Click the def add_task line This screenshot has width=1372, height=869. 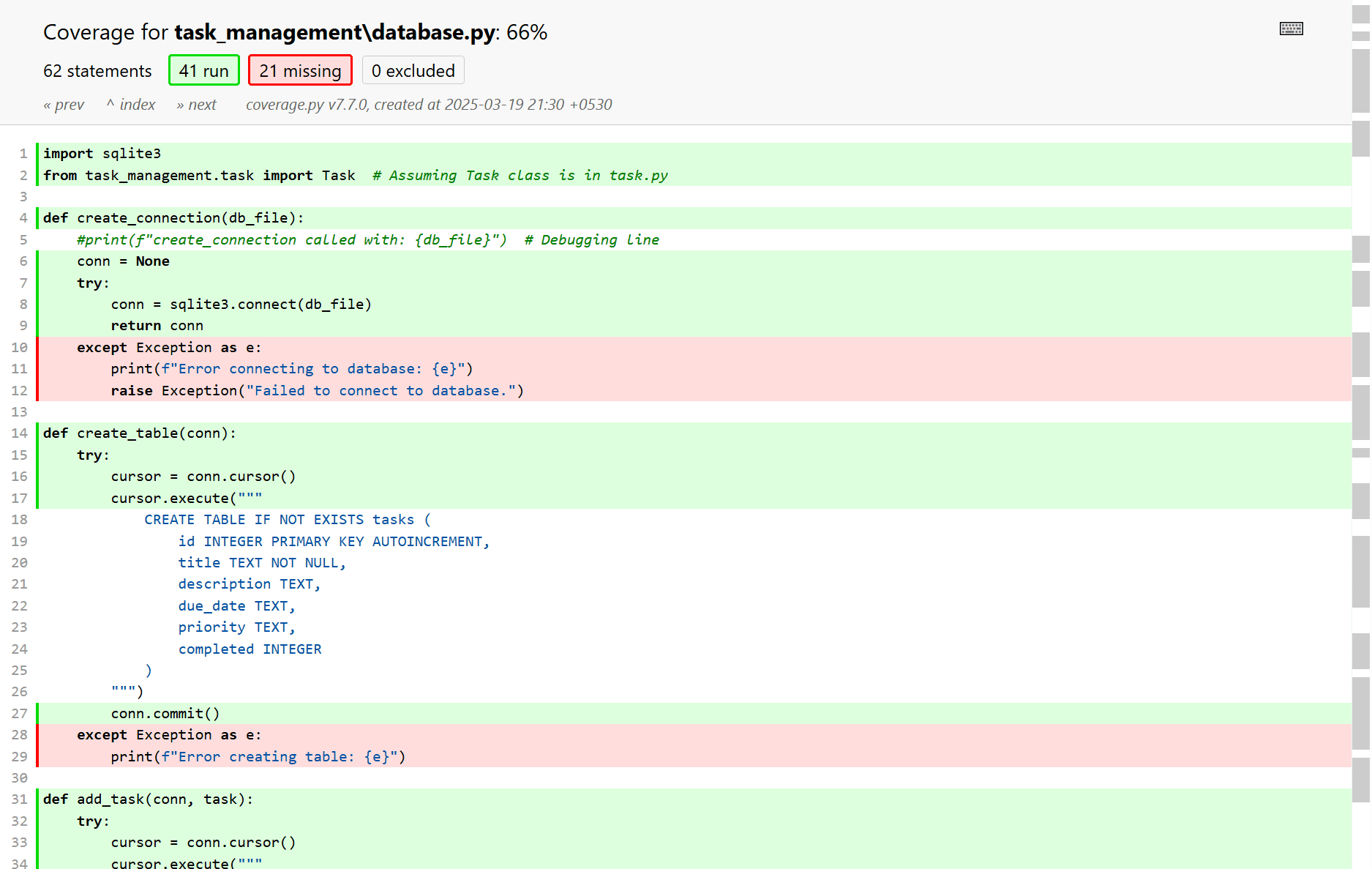148,799
